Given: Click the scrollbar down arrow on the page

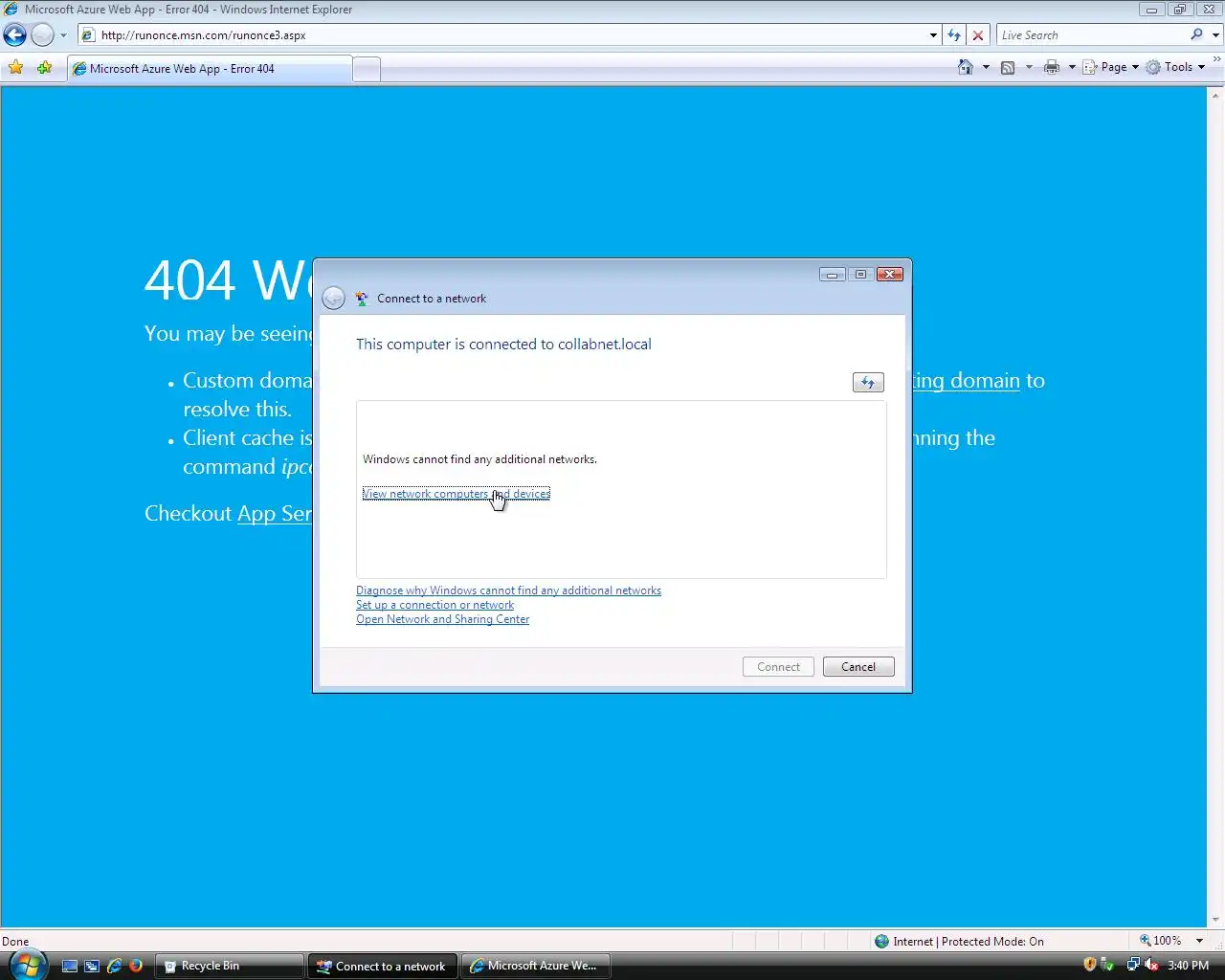Looking at the screenshot, I should (1216, 920).
